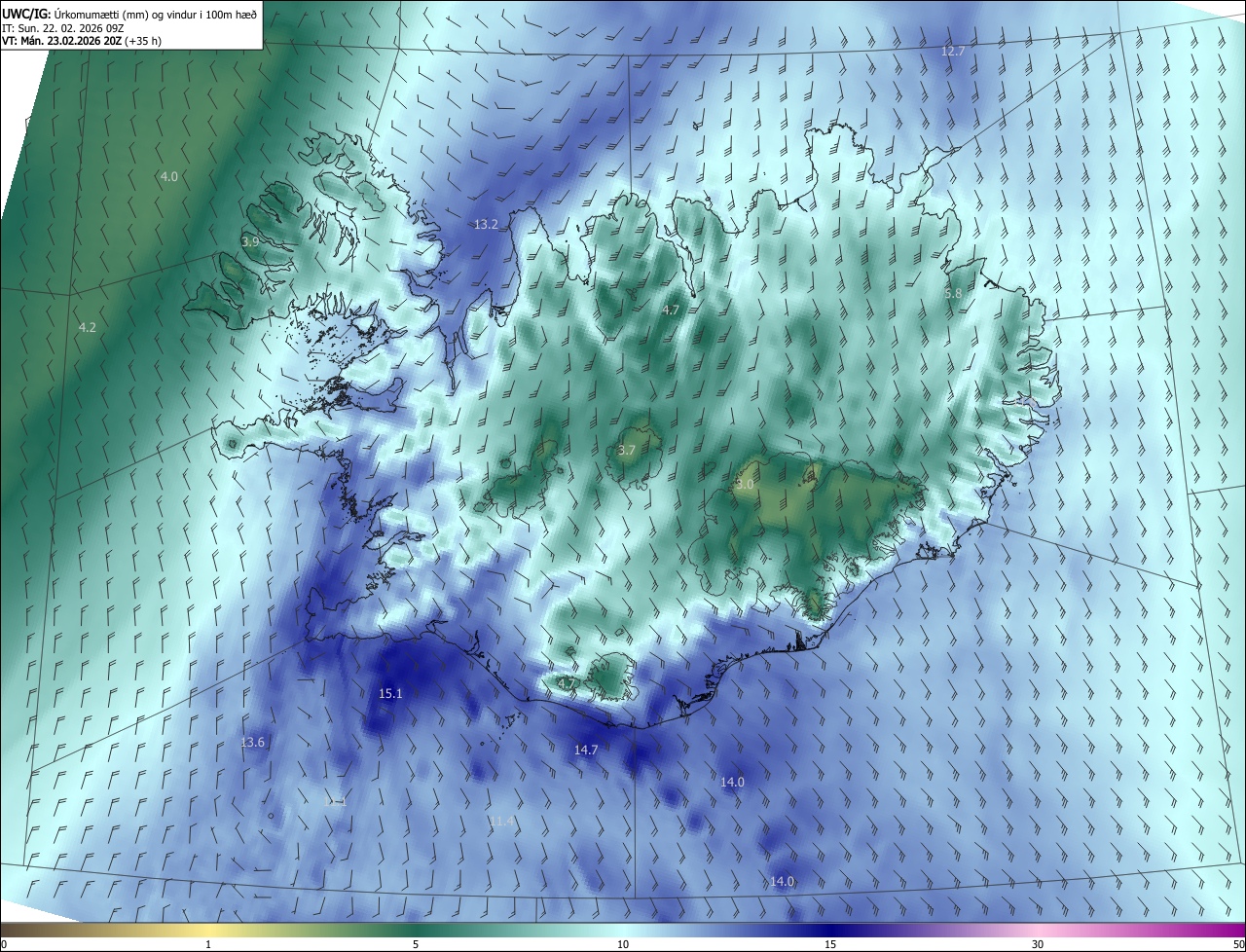Click the pink colorbar segment above '30'
The image size is (1246, 952).
pyautogui.click(x=1038, y=930)
